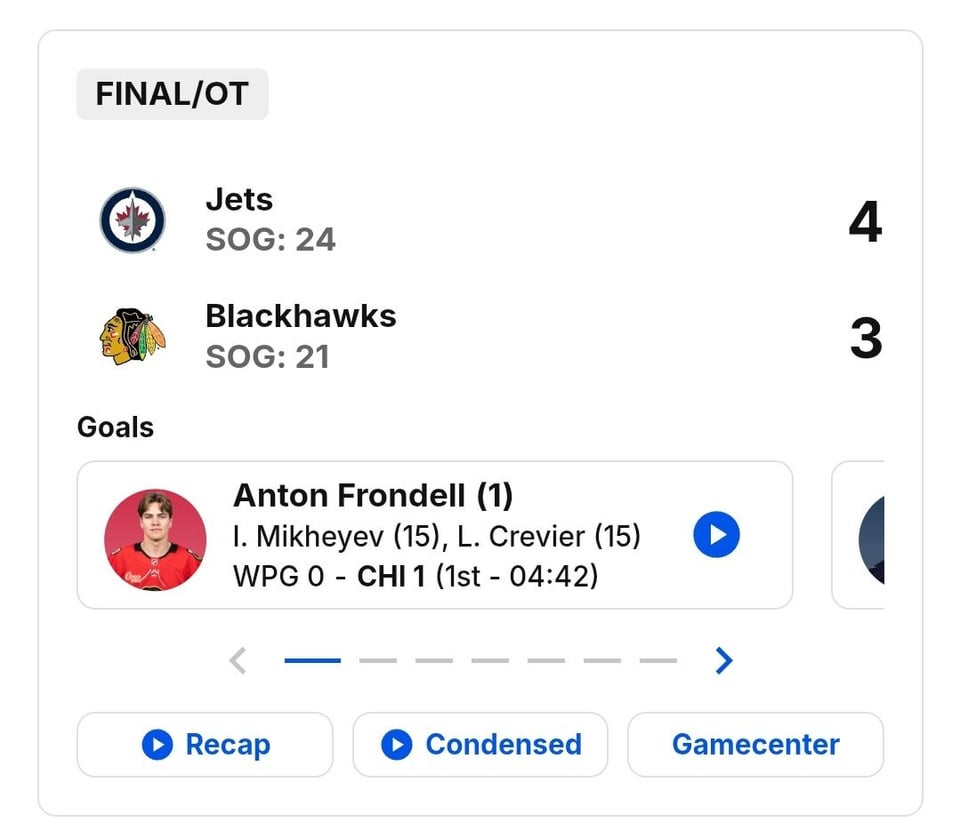
Task: Watch the game Recap video
Action: coord(205,745)
